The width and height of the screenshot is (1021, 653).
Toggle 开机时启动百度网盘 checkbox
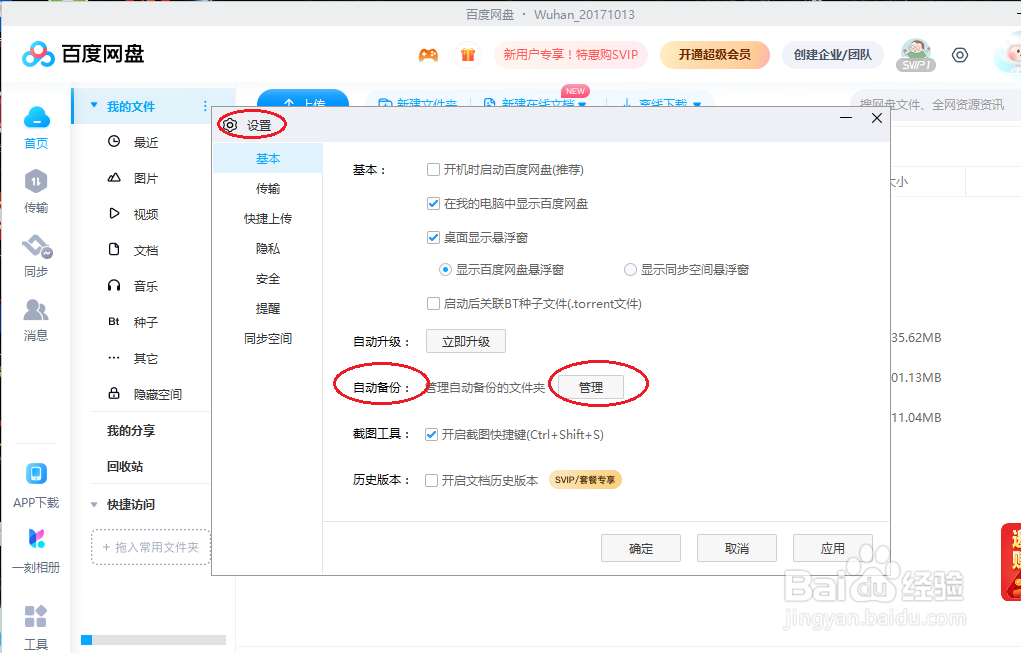coord(433,170)
